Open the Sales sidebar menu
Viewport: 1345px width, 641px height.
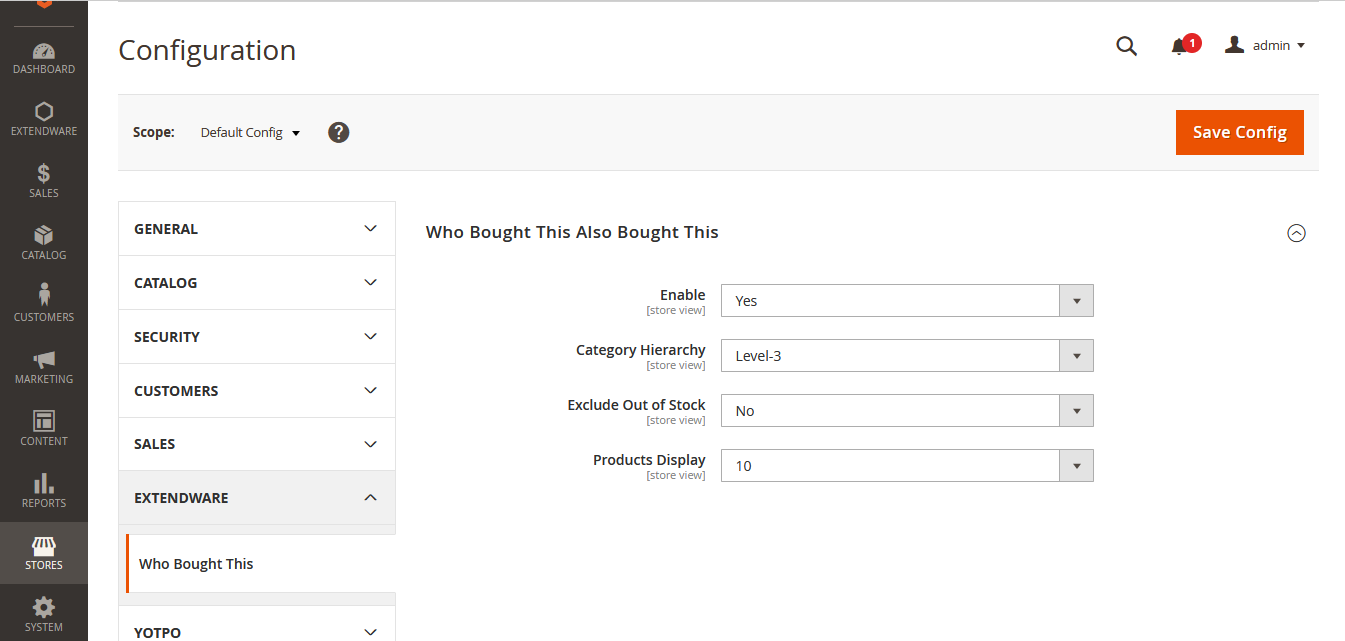[44, 182]
